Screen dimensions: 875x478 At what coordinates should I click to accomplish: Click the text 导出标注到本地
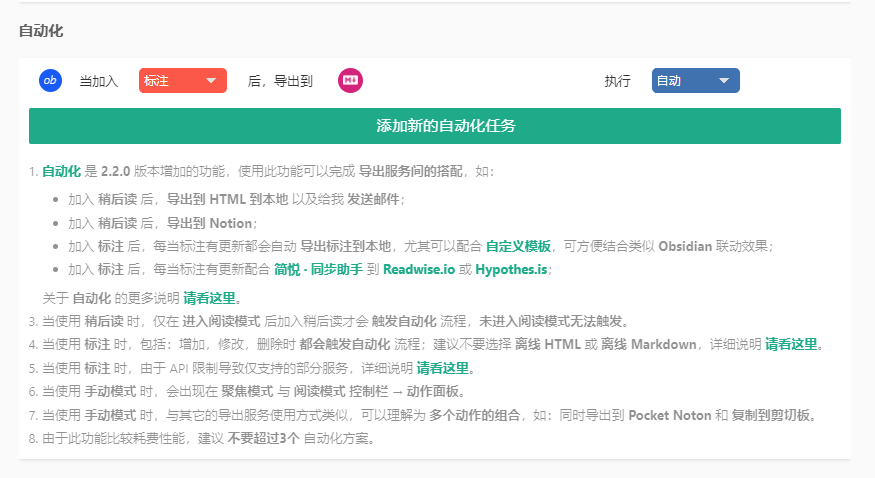point(346,246)
